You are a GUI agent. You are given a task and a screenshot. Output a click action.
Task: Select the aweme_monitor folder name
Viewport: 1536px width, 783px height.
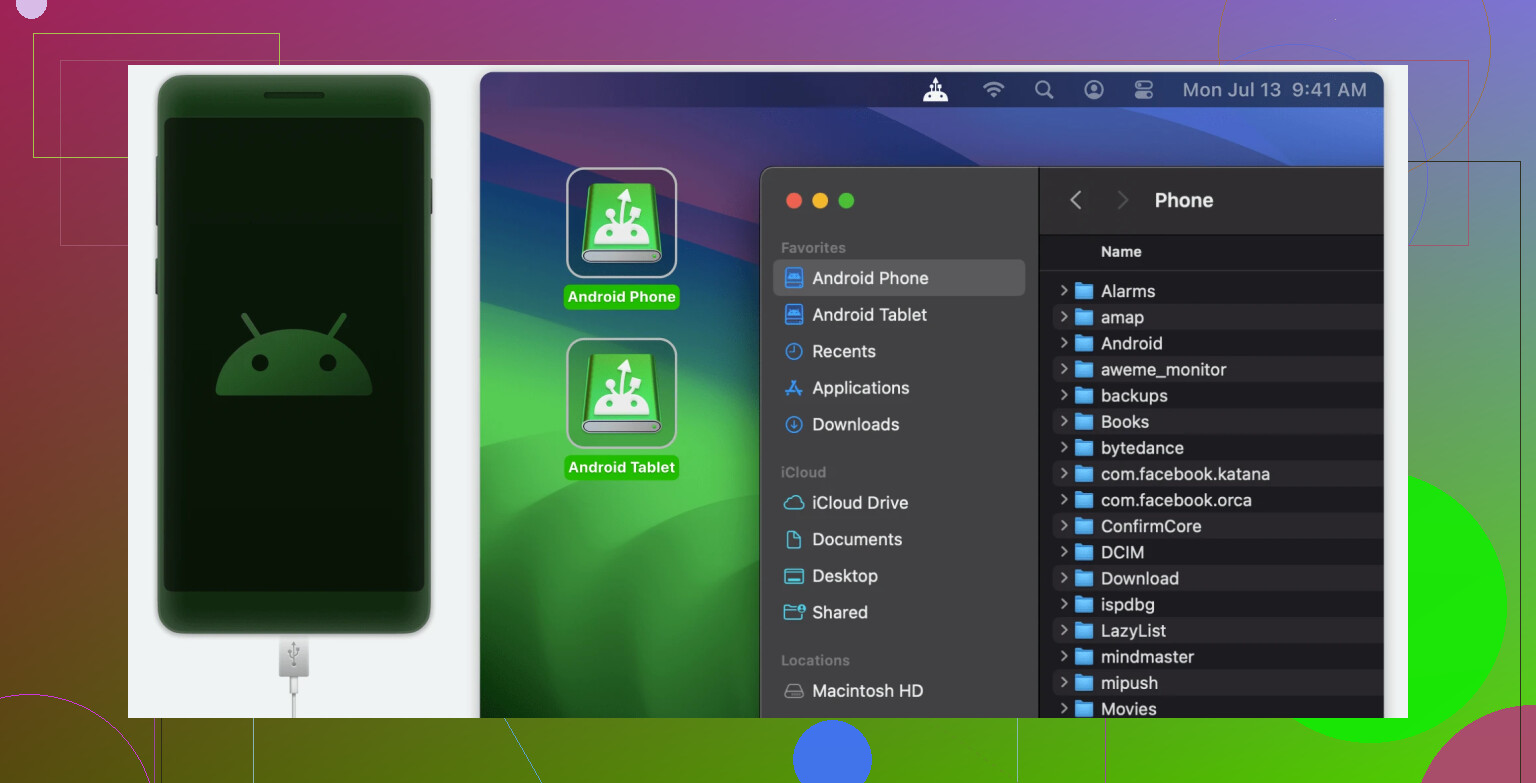pos(1163,369)
